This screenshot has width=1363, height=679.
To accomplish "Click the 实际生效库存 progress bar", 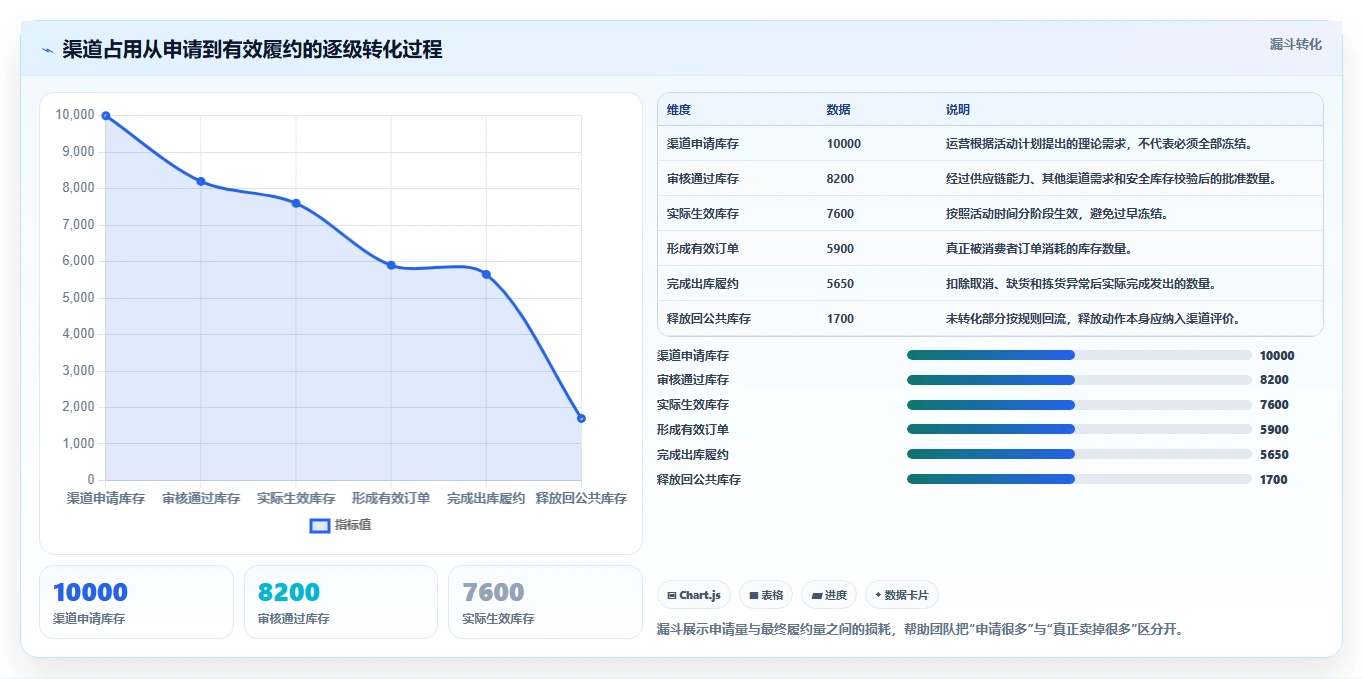I will pyautogui.click(x=1079, y=405).
